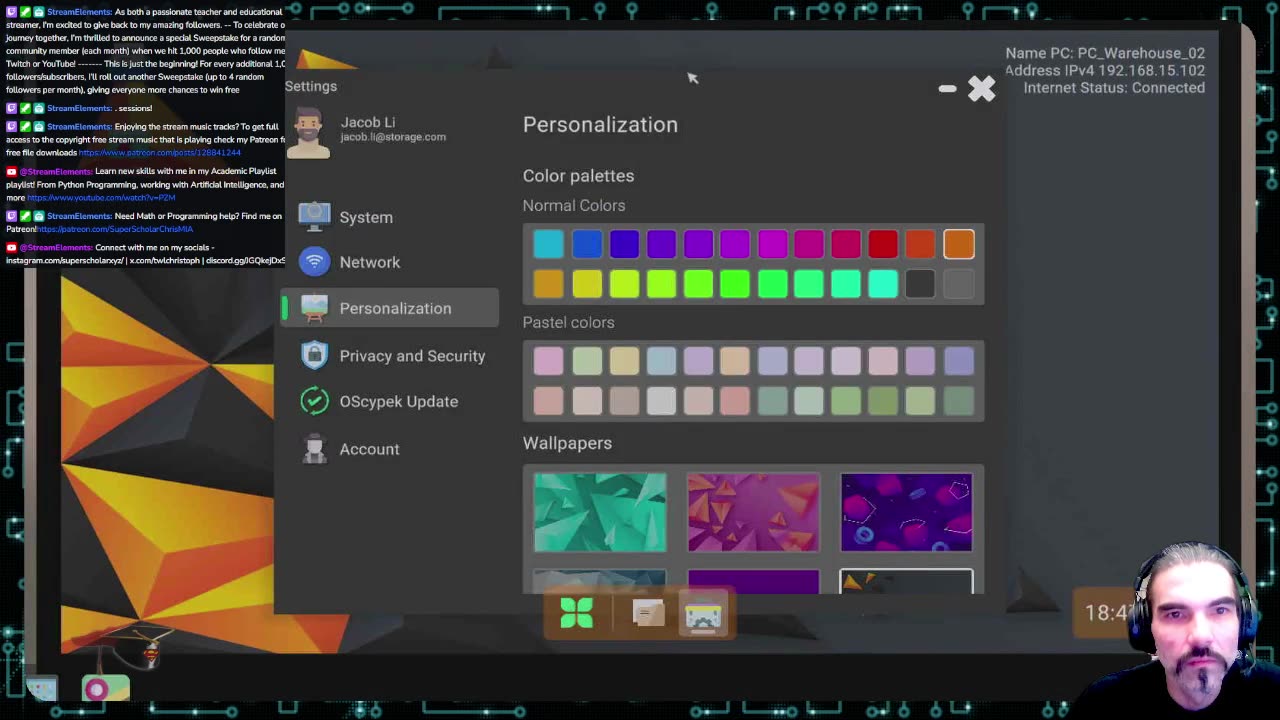Image resolution: width=1280 pixels, height=720 pixels.
Task: Pick the dark gray last normal swatch
Action: pos(958,284)
